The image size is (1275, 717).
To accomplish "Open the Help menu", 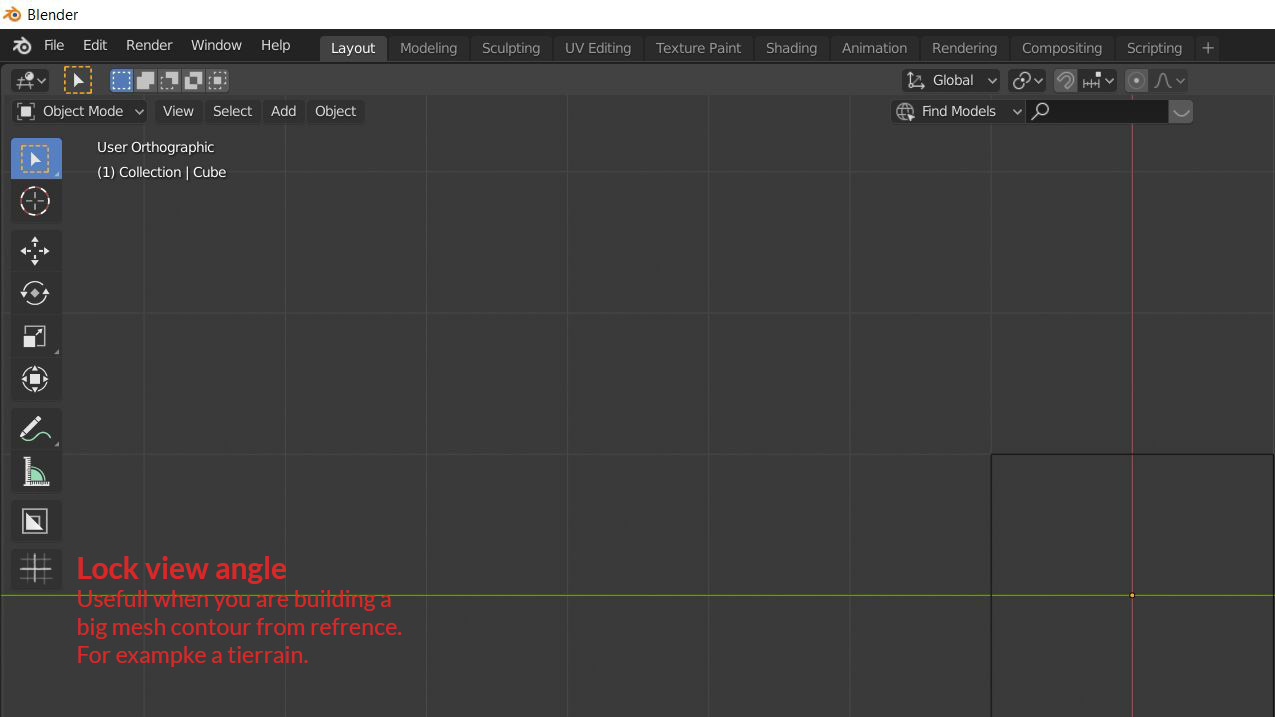I will [x=276, y=46].
